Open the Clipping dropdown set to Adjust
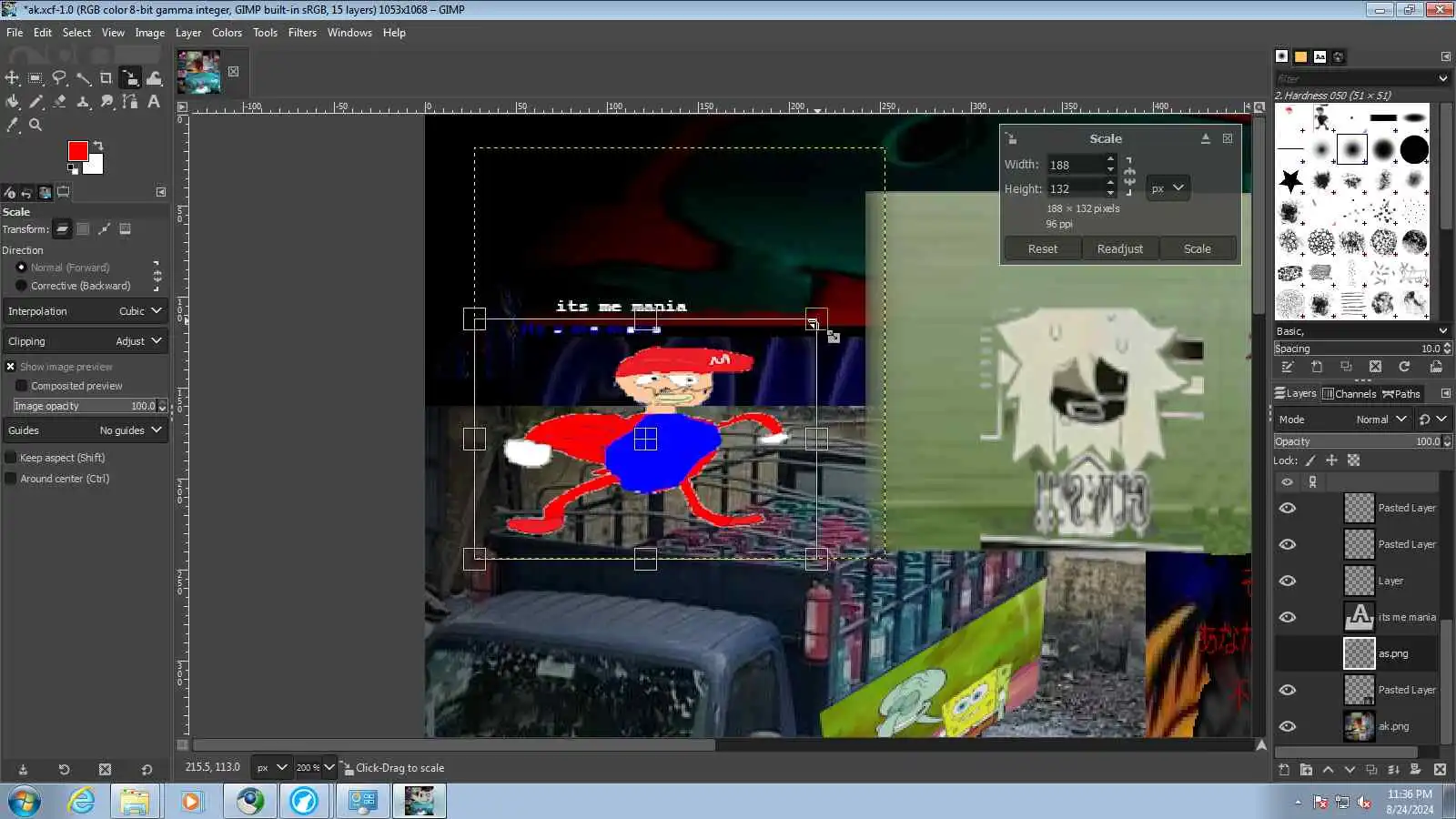The width and height of the screenshot is (1456, 819). point(86,341)
